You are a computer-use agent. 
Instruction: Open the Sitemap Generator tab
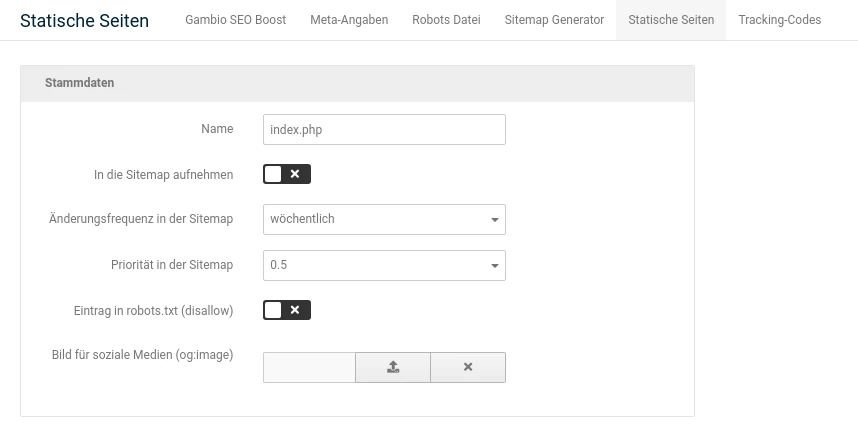554,20
